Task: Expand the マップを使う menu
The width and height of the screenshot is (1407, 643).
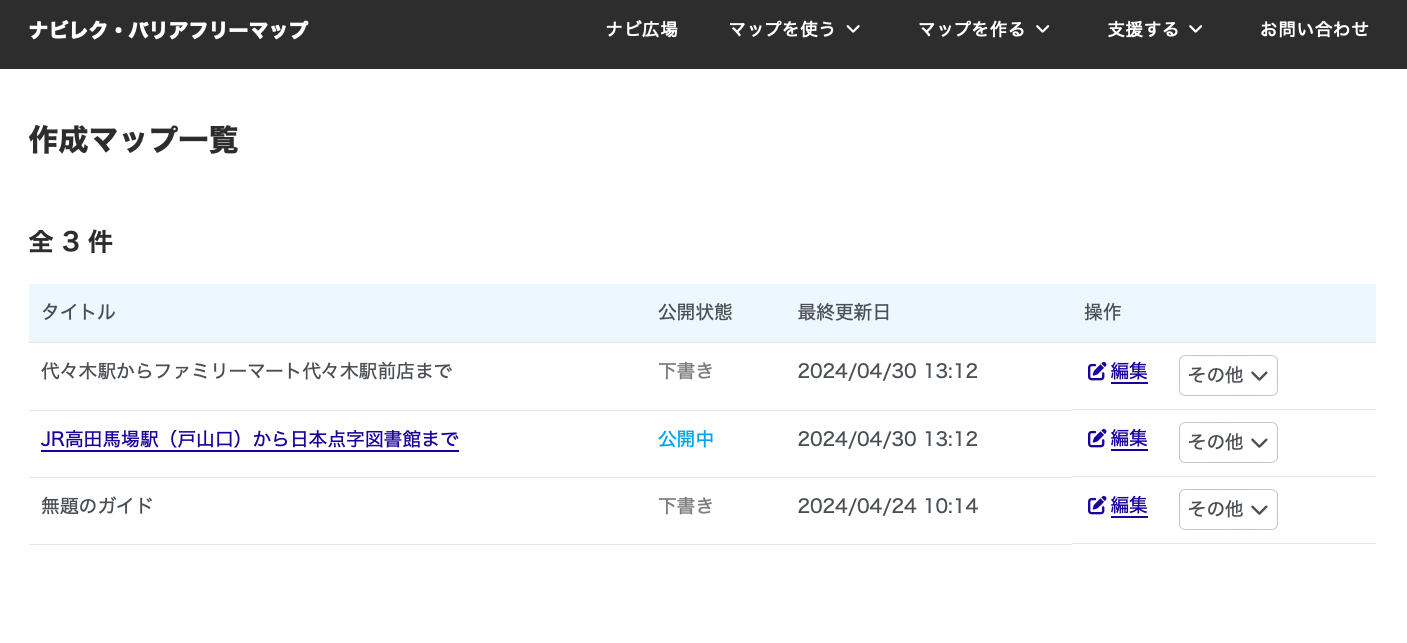Action: (x=794, y=30)
